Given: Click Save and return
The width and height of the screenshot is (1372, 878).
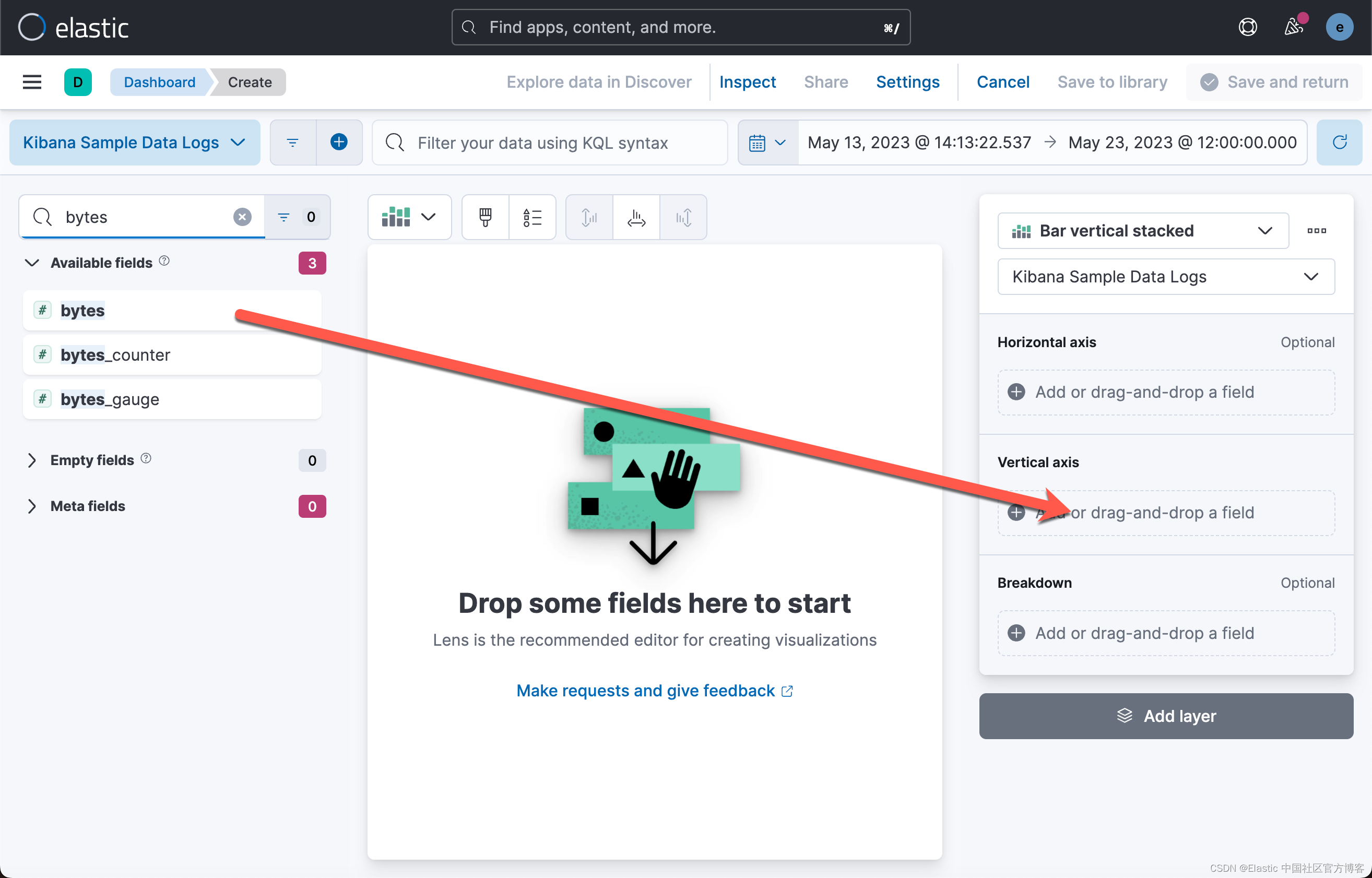Looking at the screenshot, I should 1274,82.
